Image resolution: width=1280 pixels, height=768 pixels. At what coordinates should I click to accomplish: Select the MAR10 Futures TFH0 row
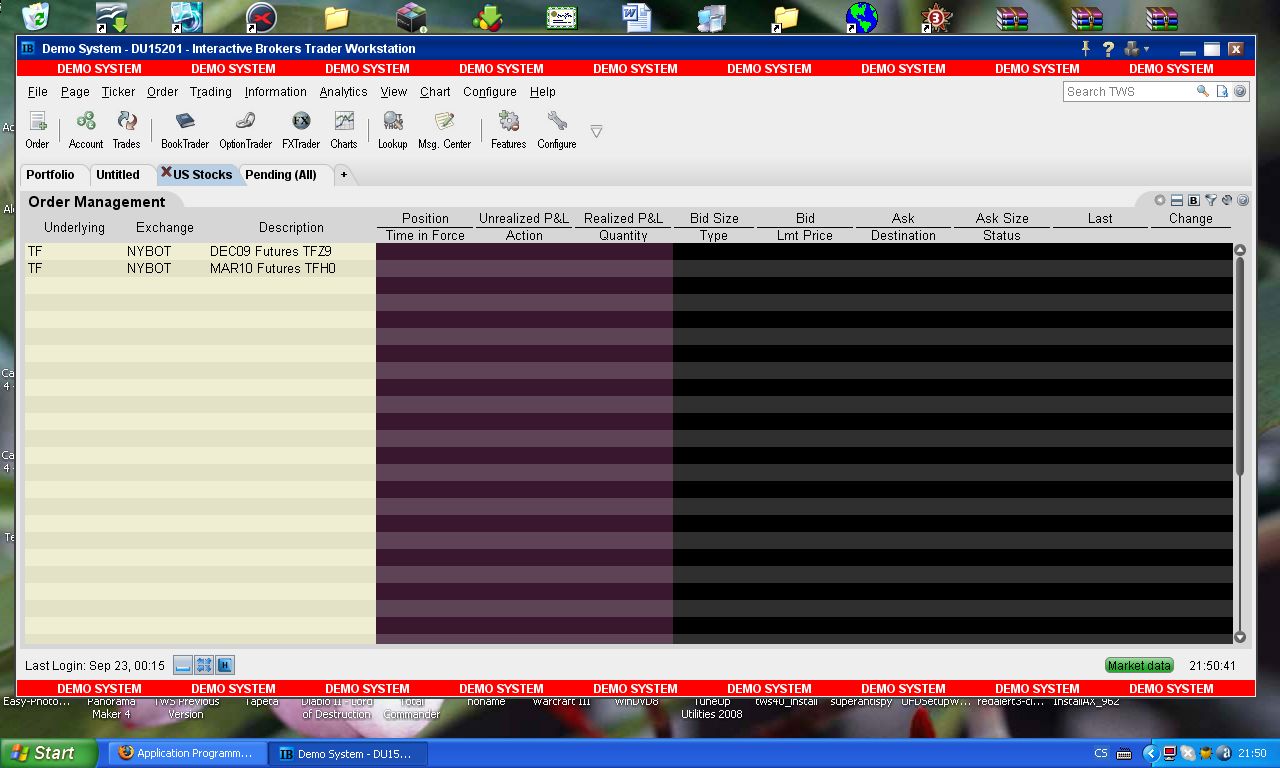pyautogui.click(x=629, y=268)
